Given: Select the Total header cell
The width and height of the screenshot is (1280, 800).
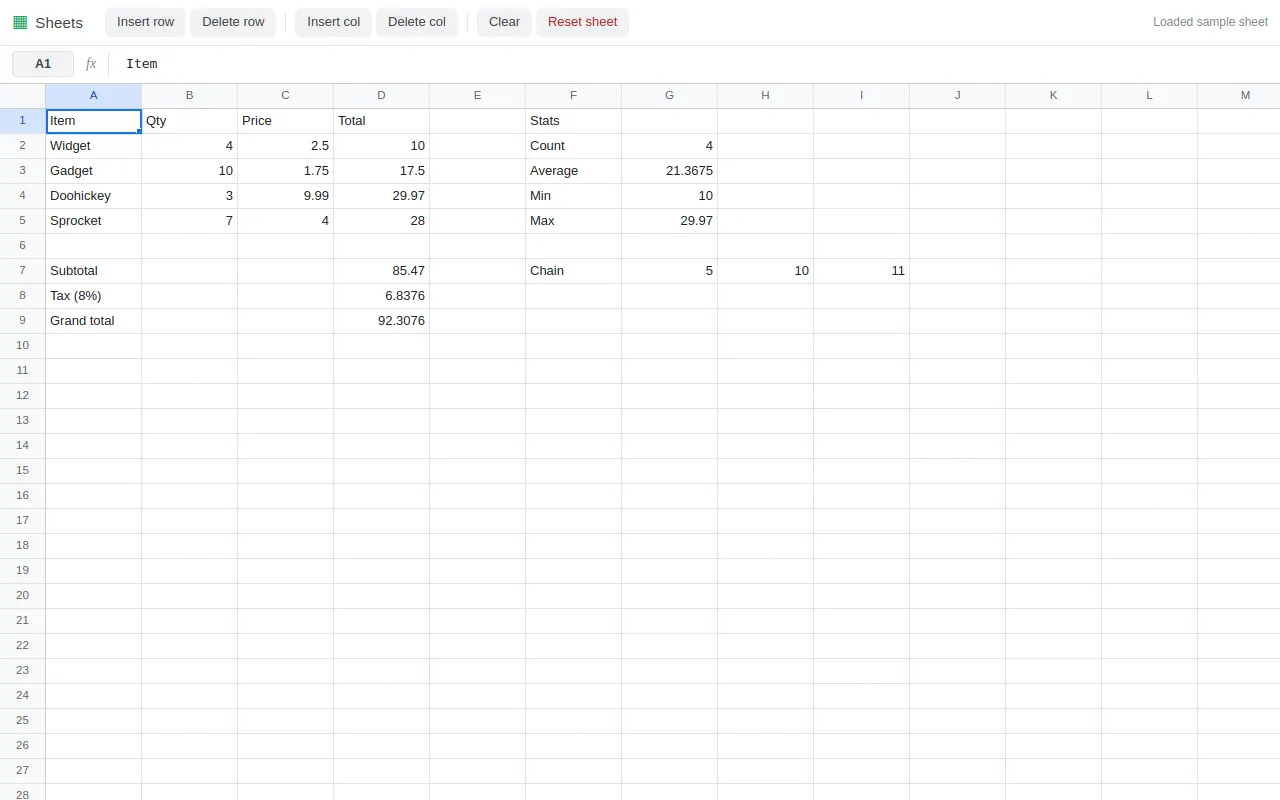Looking at the screenshot, I should pos(382,121).
